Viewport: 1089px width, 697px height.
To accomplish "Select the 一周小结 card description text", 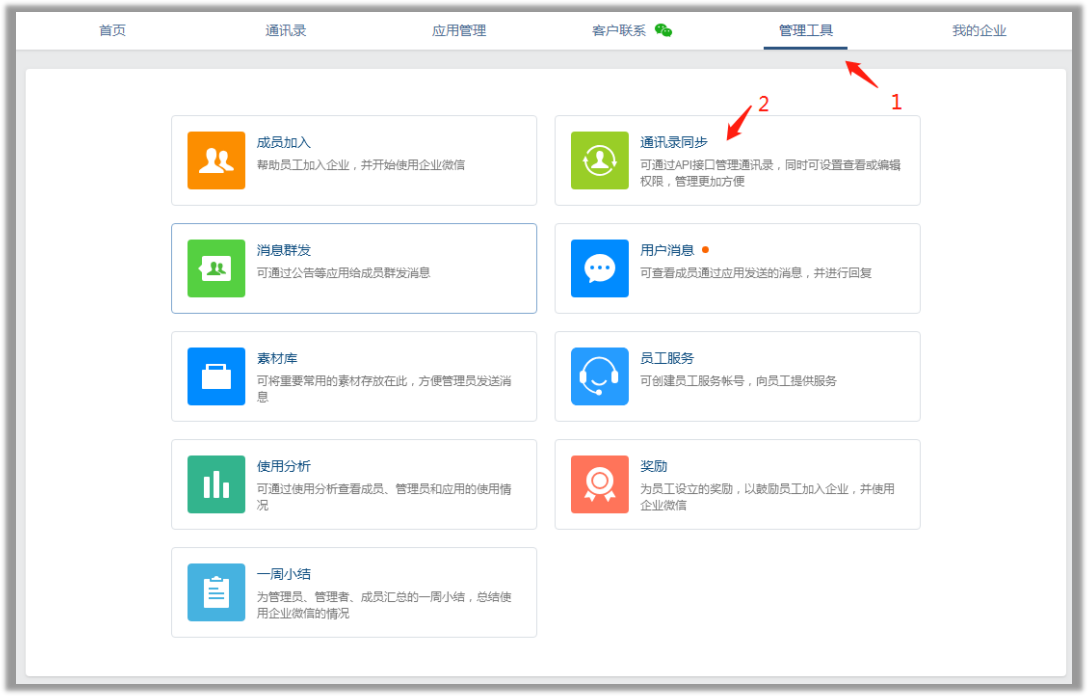I will click(384, 605).
